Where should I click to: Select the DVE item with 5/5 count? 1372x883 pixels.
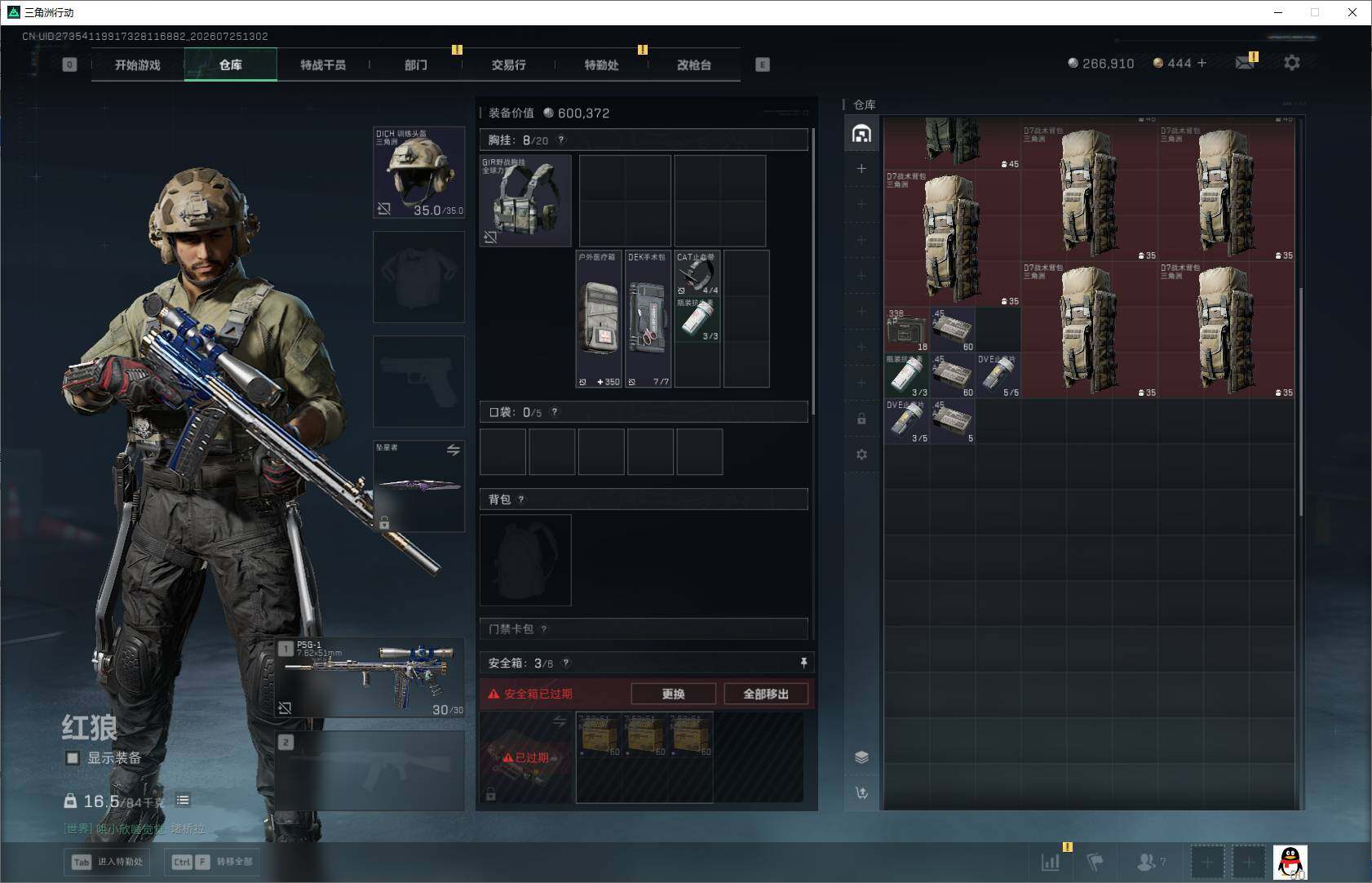coord(998,375)
